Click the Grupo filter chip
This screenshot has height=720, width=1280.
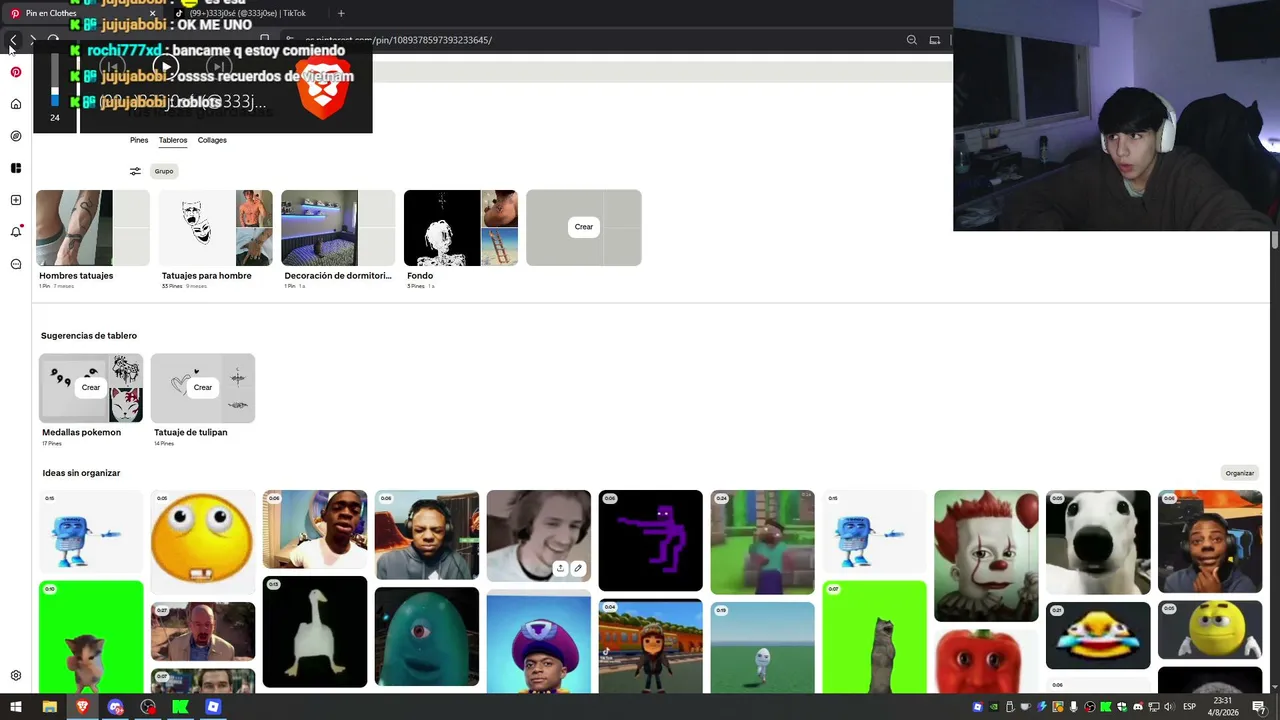click(x=164, y=171)
